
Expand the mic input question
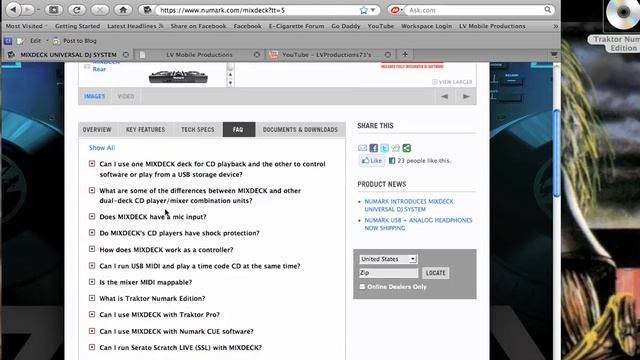tap(92, 216)
